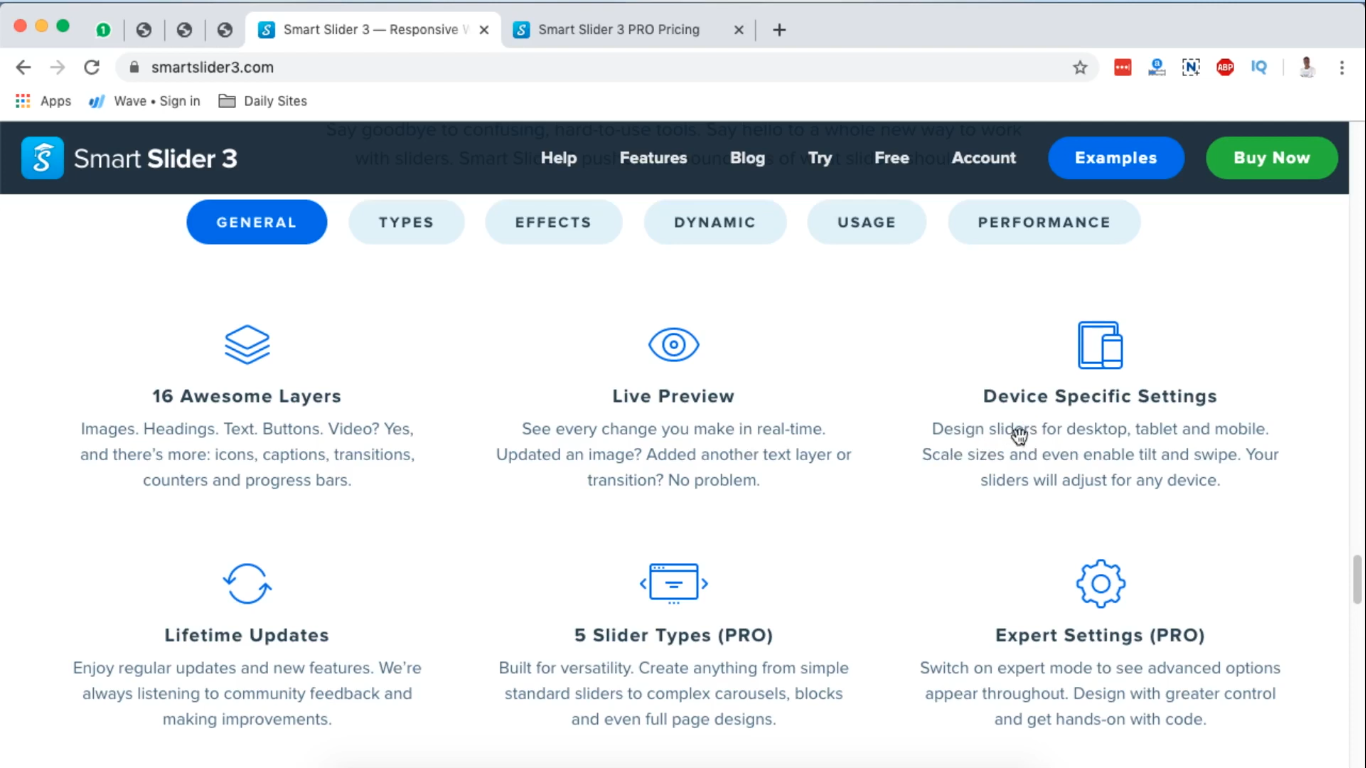
Task: Click the browser forward arrow
Action: (58, 67)
